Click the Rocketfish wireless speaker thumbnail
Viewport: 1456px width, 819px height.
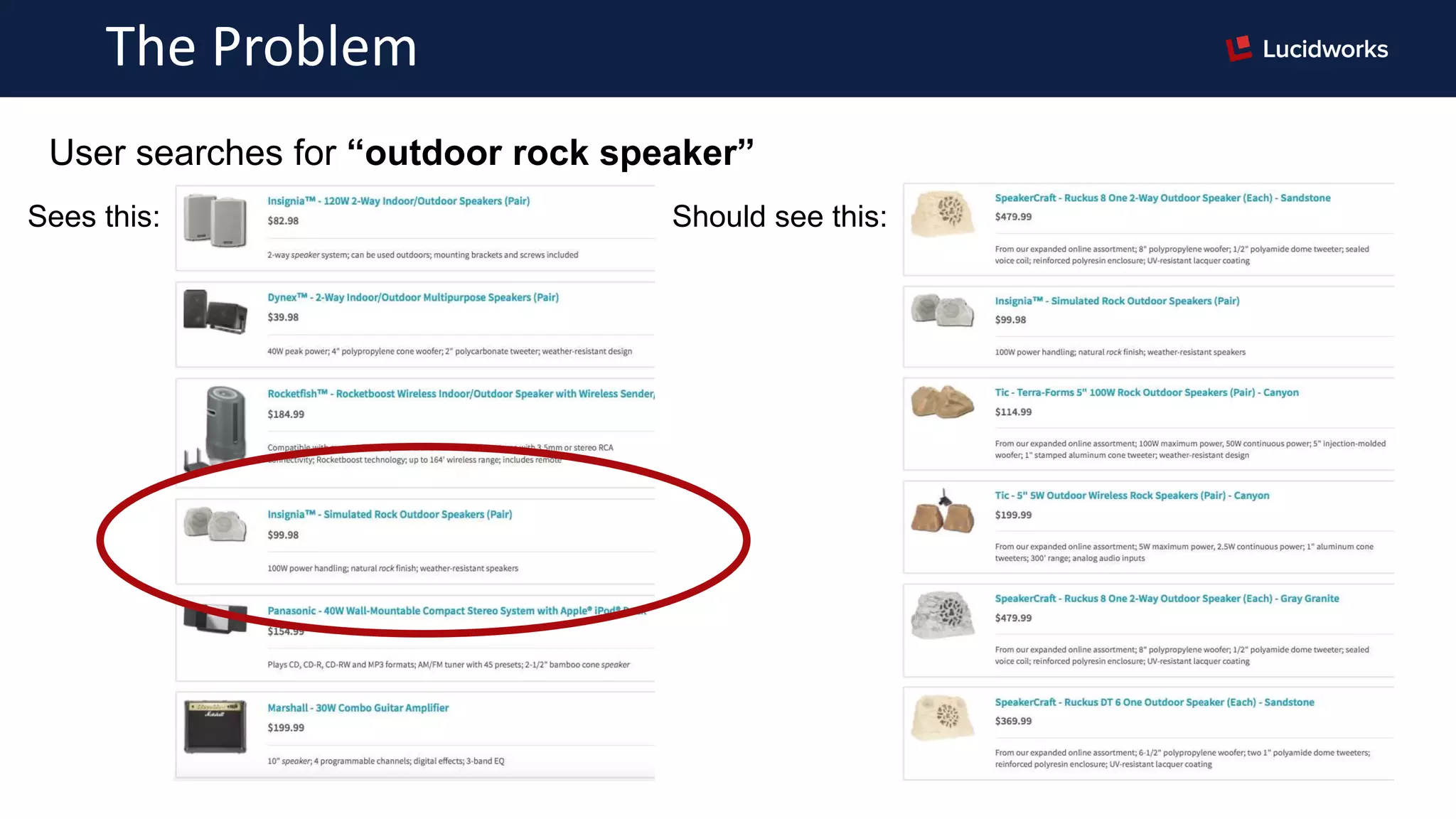[x=217, y=428]
